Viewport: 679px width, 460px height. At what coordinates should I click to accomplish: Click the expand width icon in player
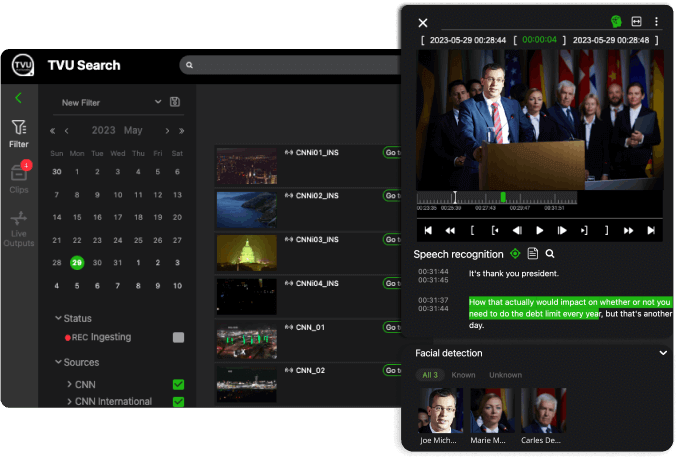tap(636, 21)
